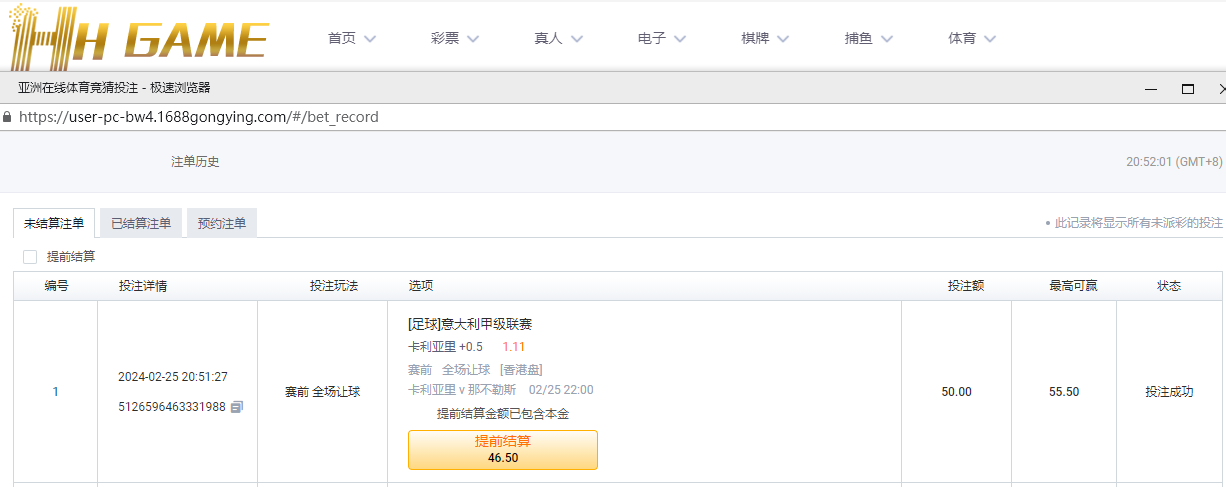
Task: Click 卡利亚里 v 那不勒斯 match text
Action: pyautogui.click(x=462, y=390)
